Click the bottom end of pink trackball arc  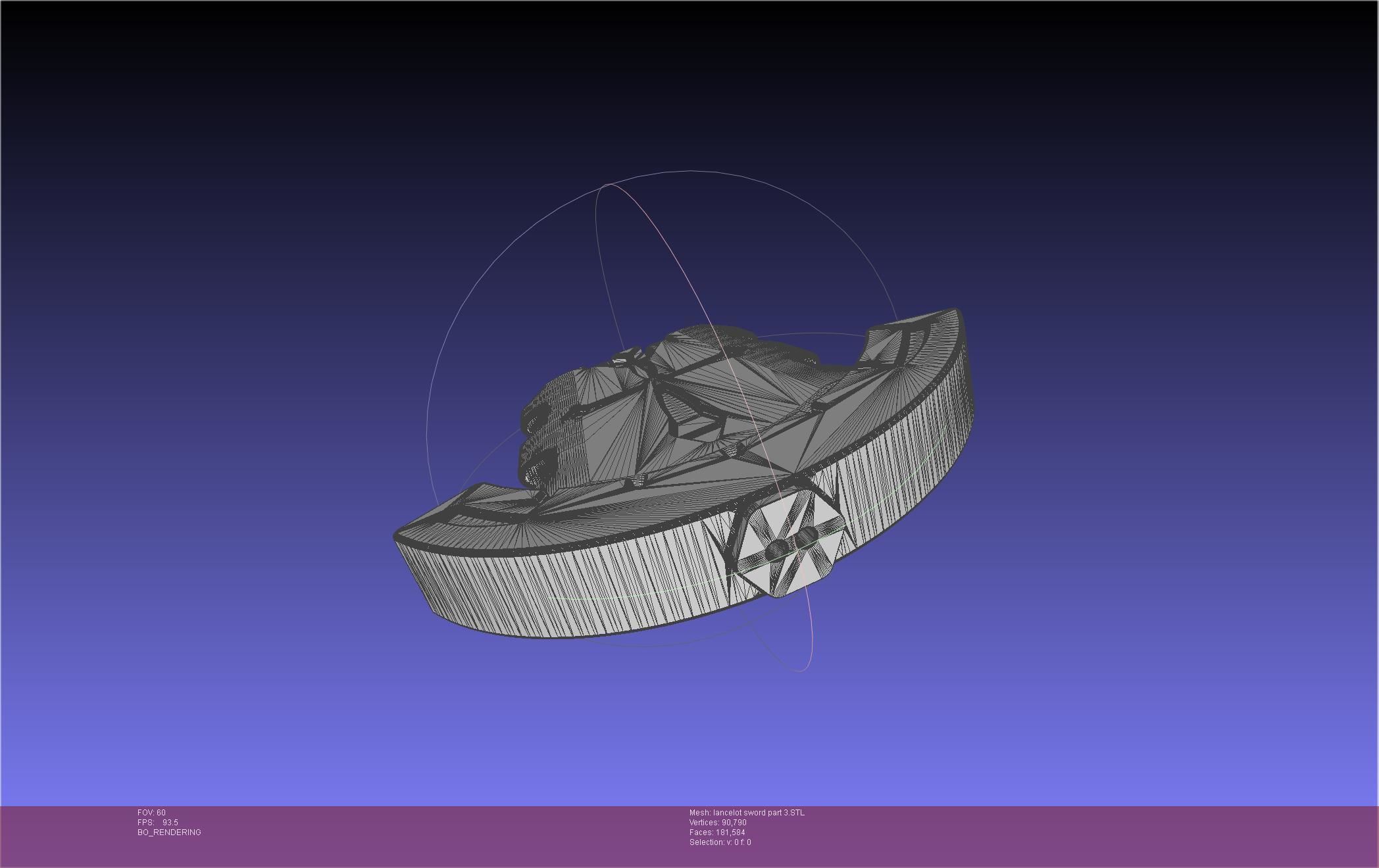pyautogui.click(x=800, y=671)
